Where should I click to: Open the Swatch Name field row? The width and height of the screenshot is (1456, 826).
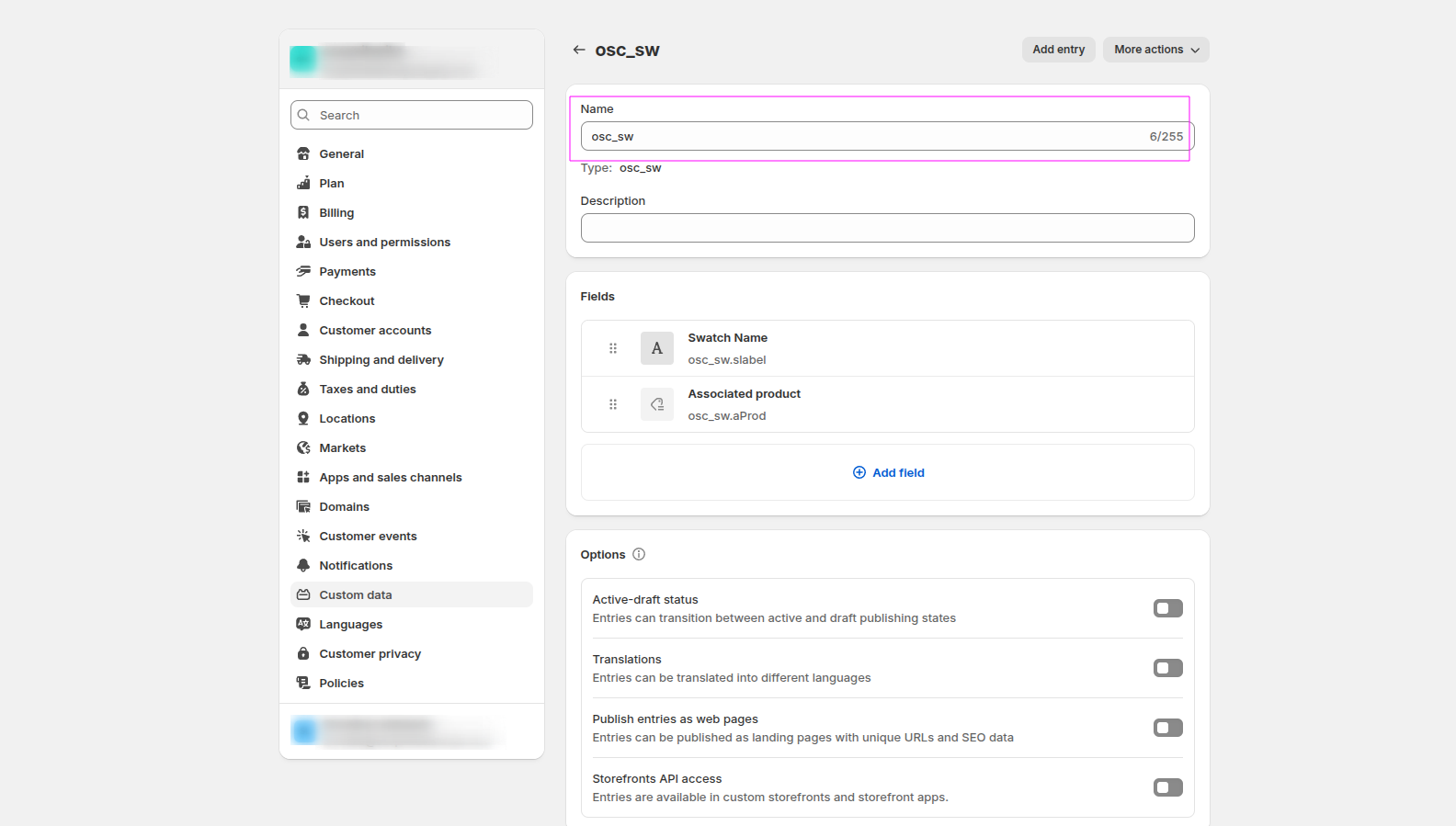tap(888, 348)
